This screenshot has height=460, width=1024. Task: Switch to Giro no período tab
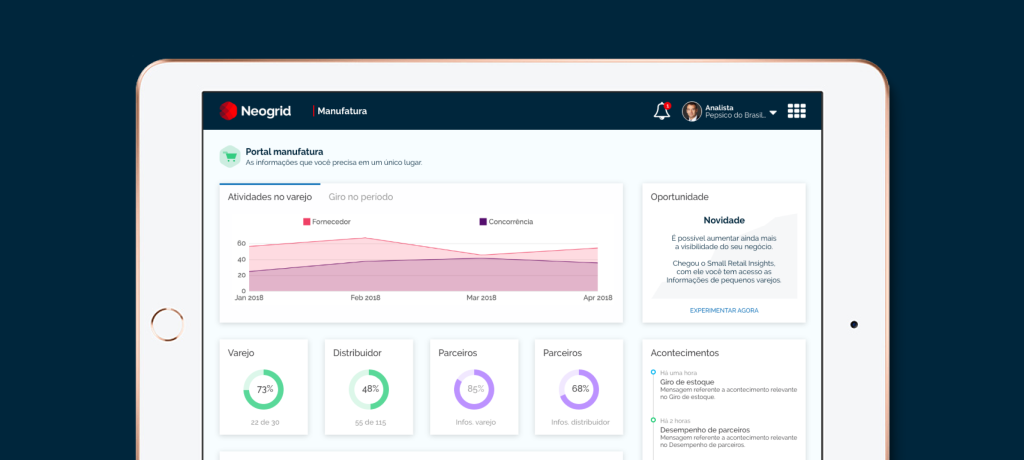(x=360, y=197)
